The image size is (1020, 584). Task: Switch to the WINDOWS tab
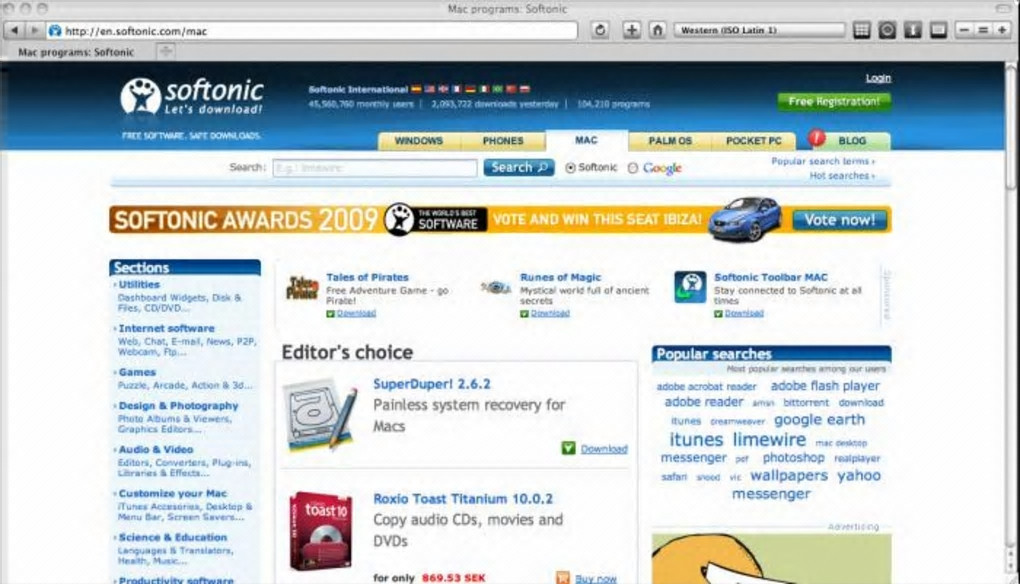click(418, 140)
